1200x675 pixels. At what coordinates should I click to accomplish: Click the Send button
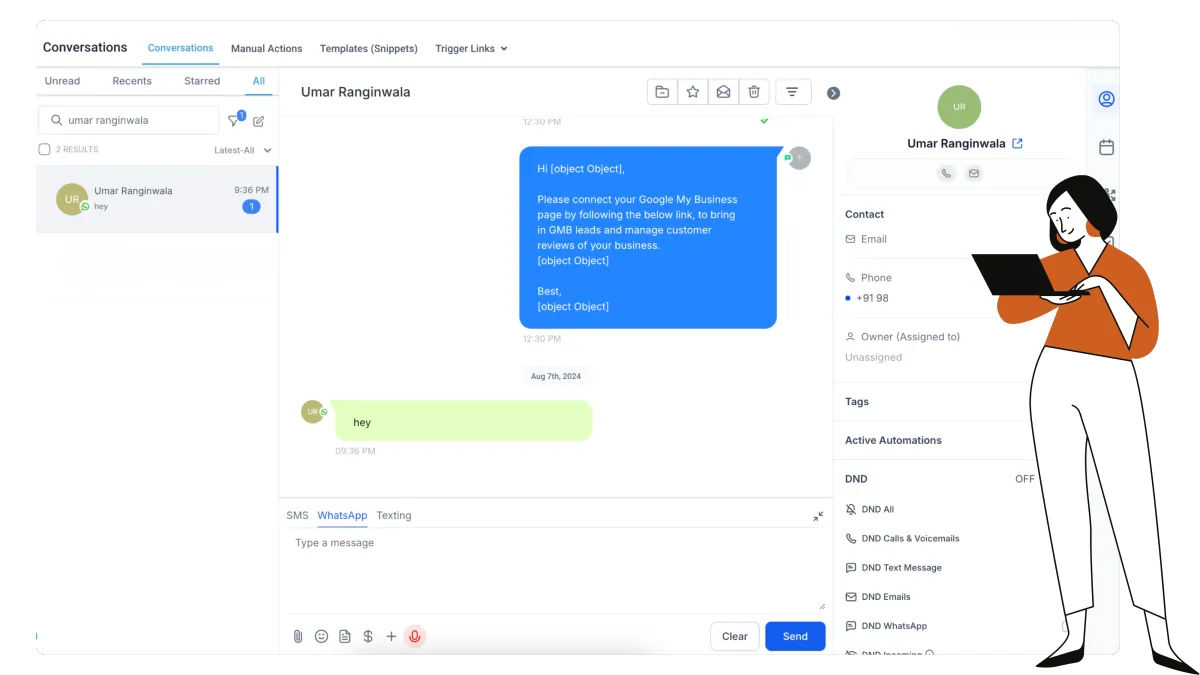pyautogui.click(x=795, y=636)
